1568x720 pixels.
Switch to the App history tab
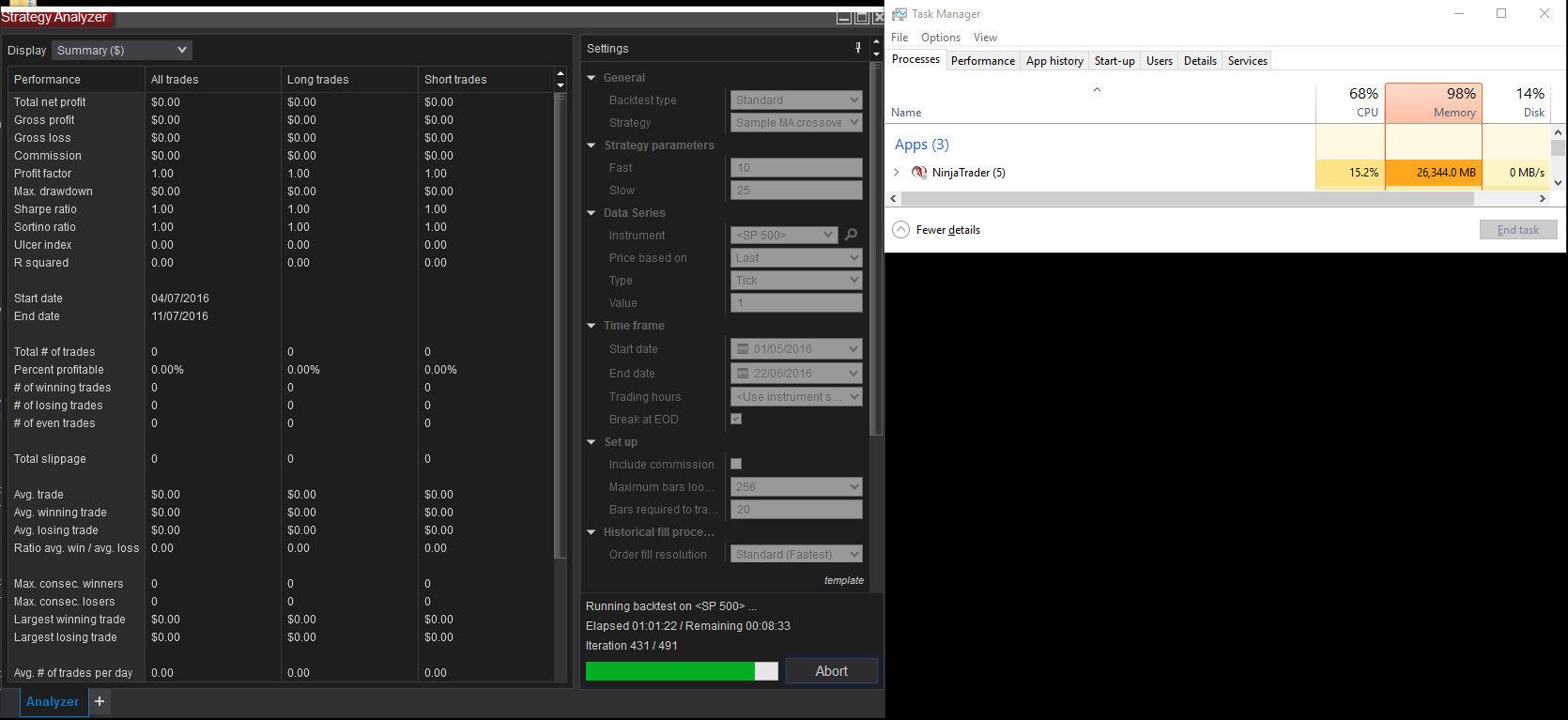pos(1054,61)
